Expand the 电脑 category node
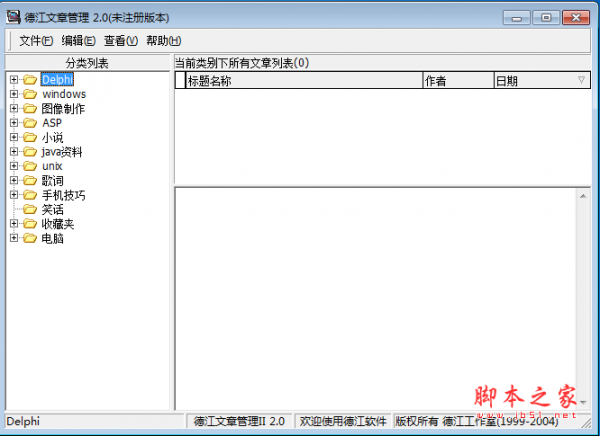 14,238
